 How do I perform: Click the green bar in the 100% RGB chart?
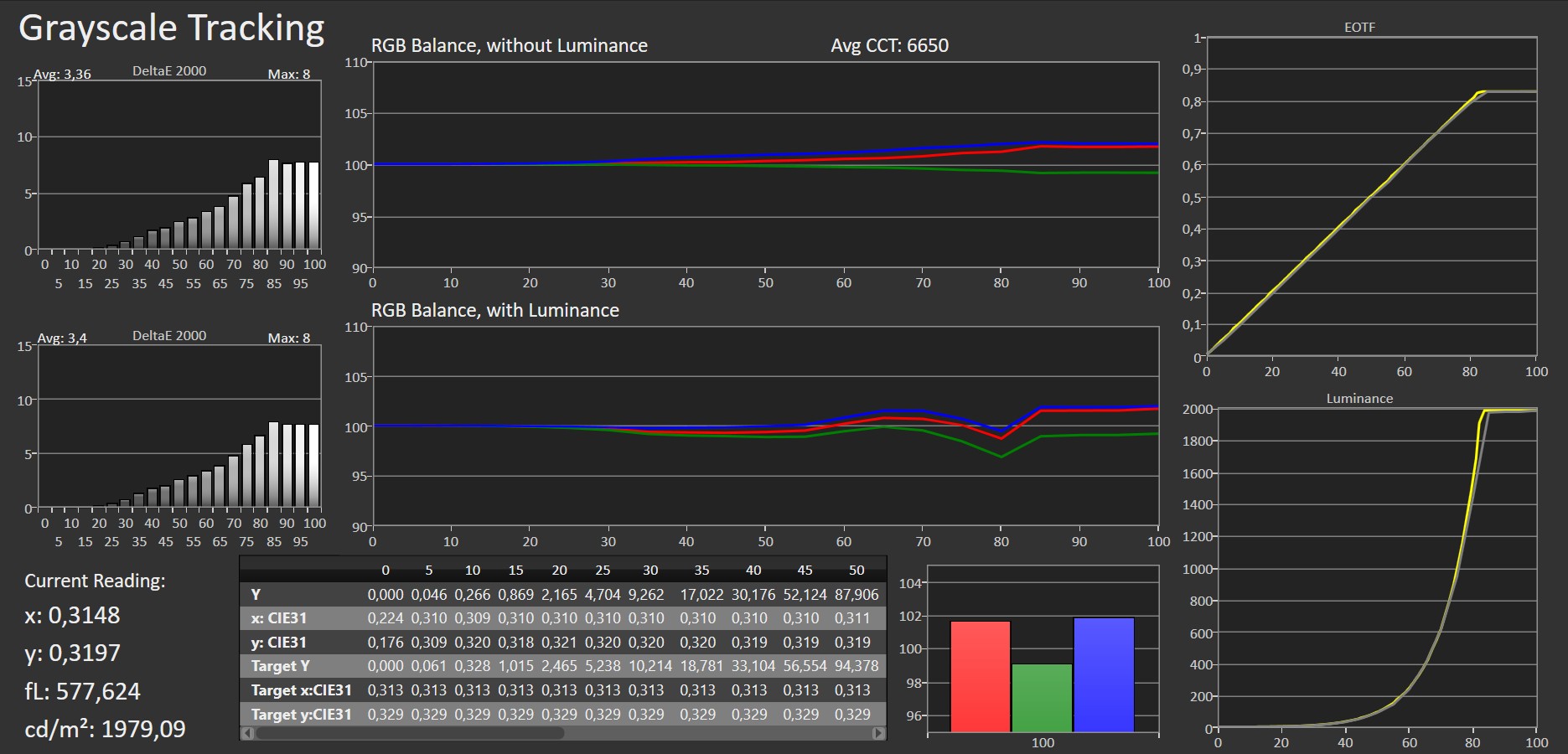point(1042,699)
